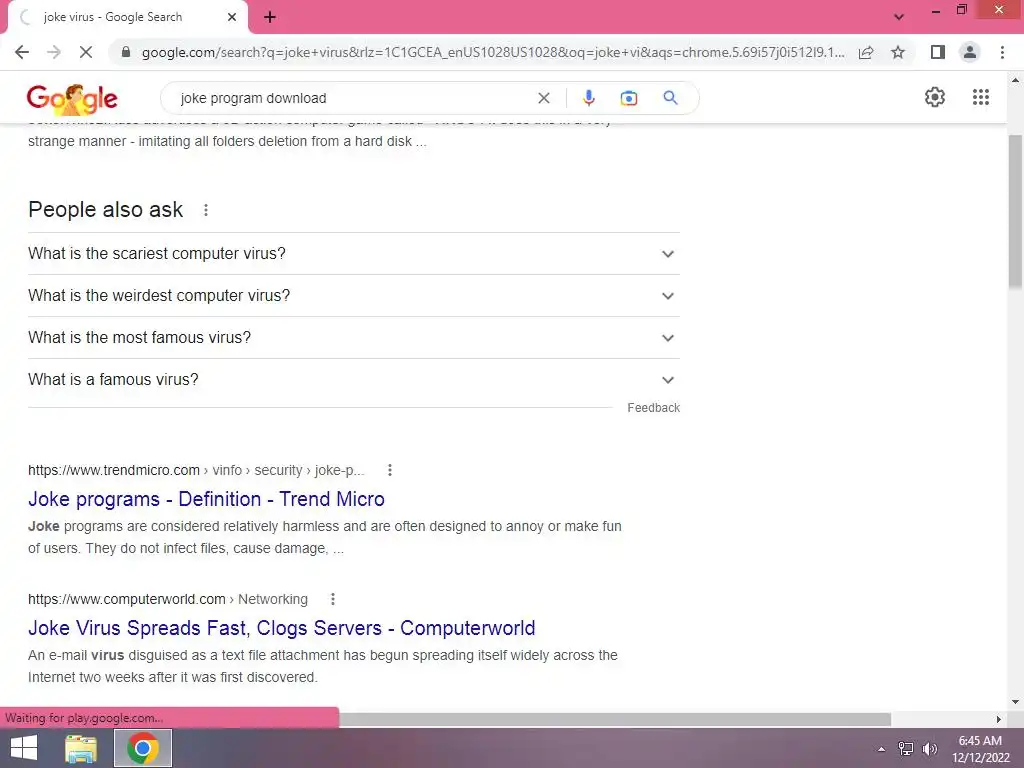Click the vertical scrollbar thumb
This screenshot has width=1024, height=768.
(x=1015, y=212)
